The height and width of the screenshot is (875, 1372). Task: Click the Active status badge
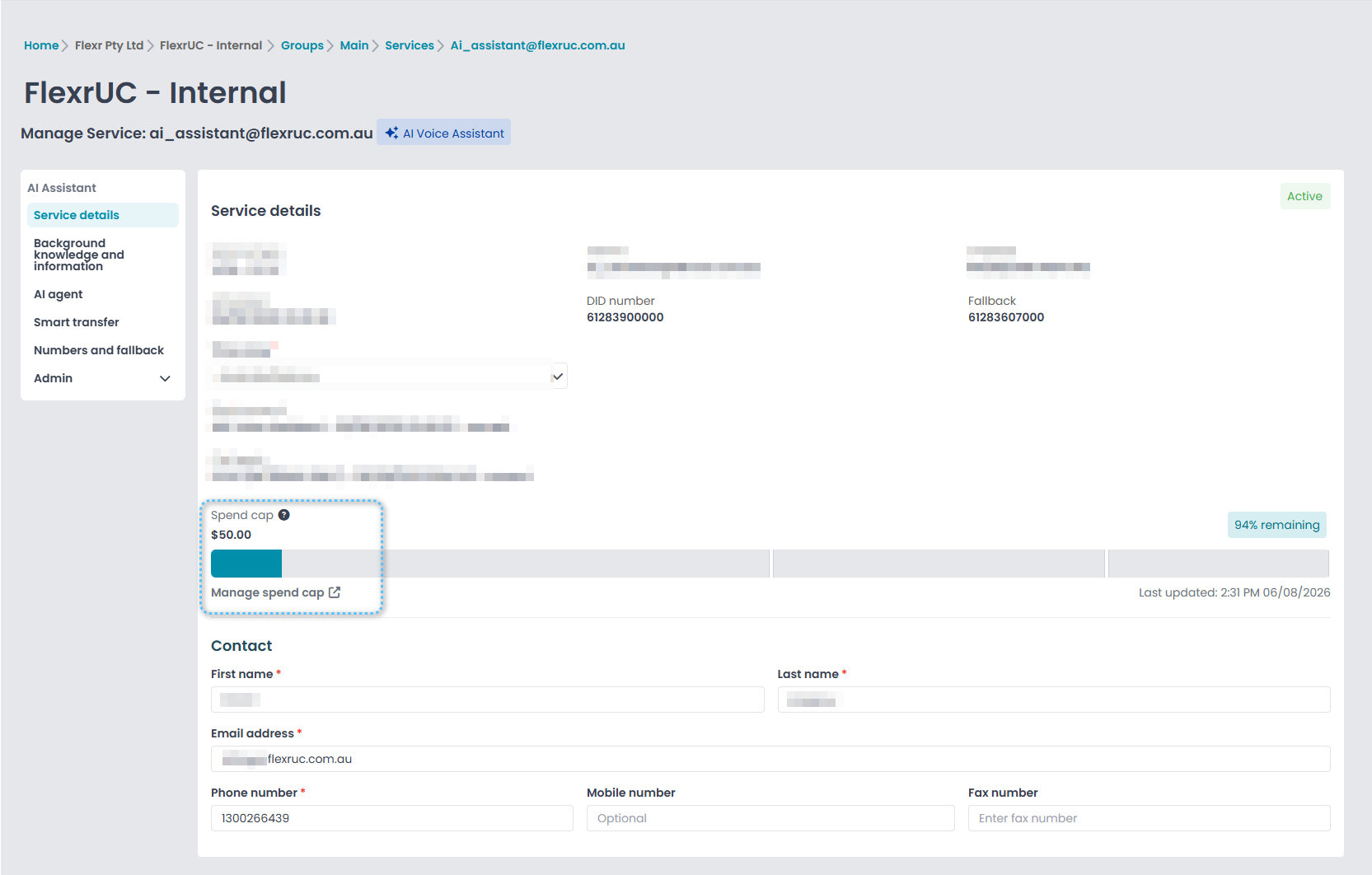tap(1305, 196)
